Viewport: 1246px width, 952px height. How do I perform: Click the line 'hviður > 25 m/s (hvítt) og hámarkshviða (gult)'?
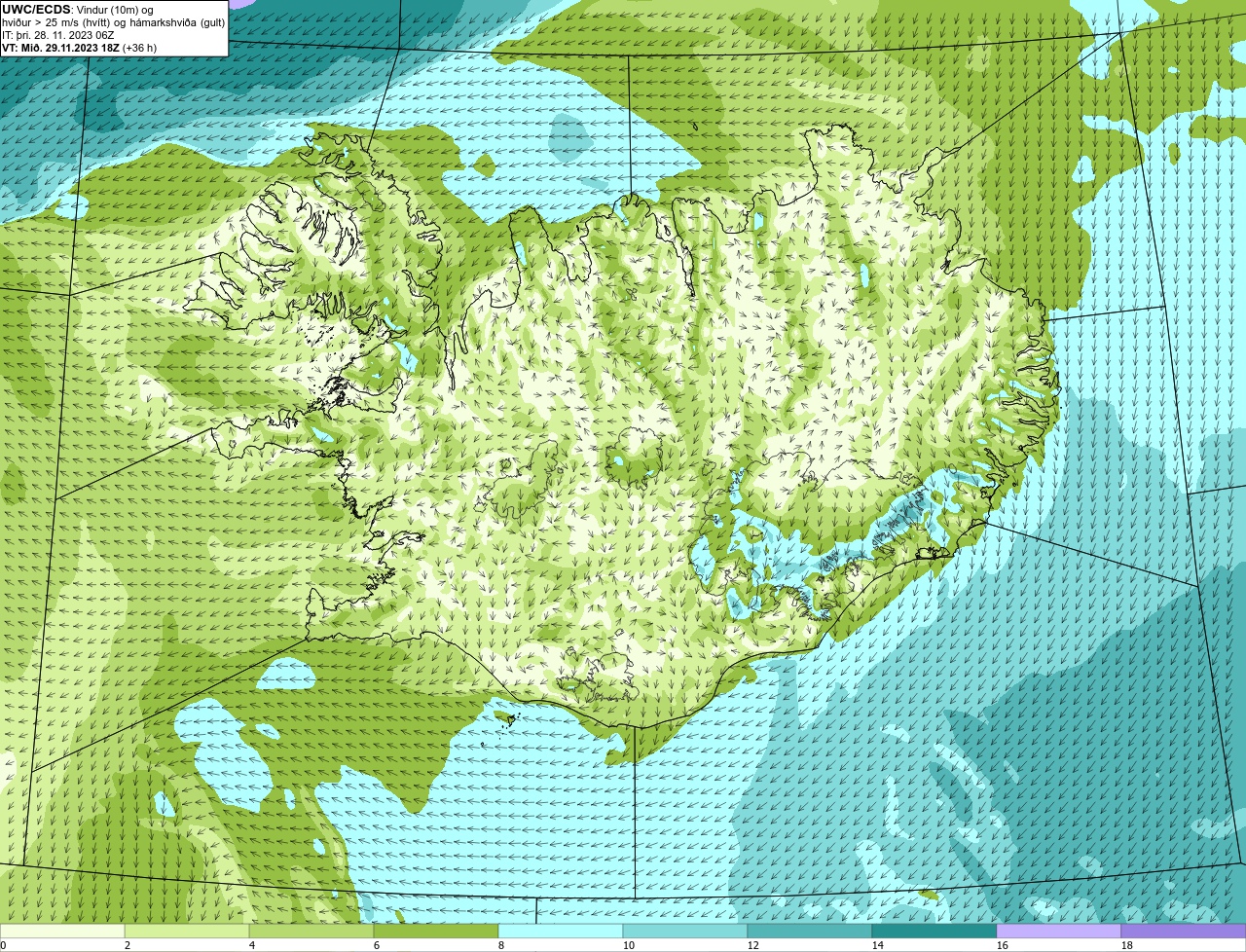pos(113,22)
